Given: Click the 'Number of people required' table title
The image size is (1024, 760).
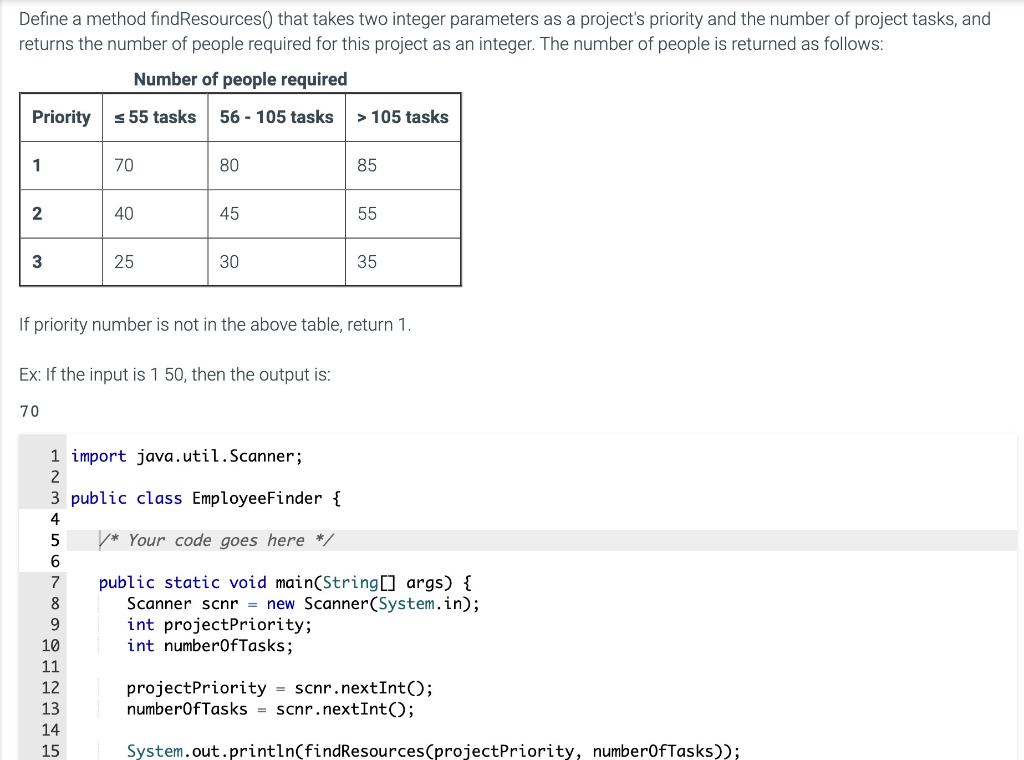Looking at the screenshot, I should [240, 79].
